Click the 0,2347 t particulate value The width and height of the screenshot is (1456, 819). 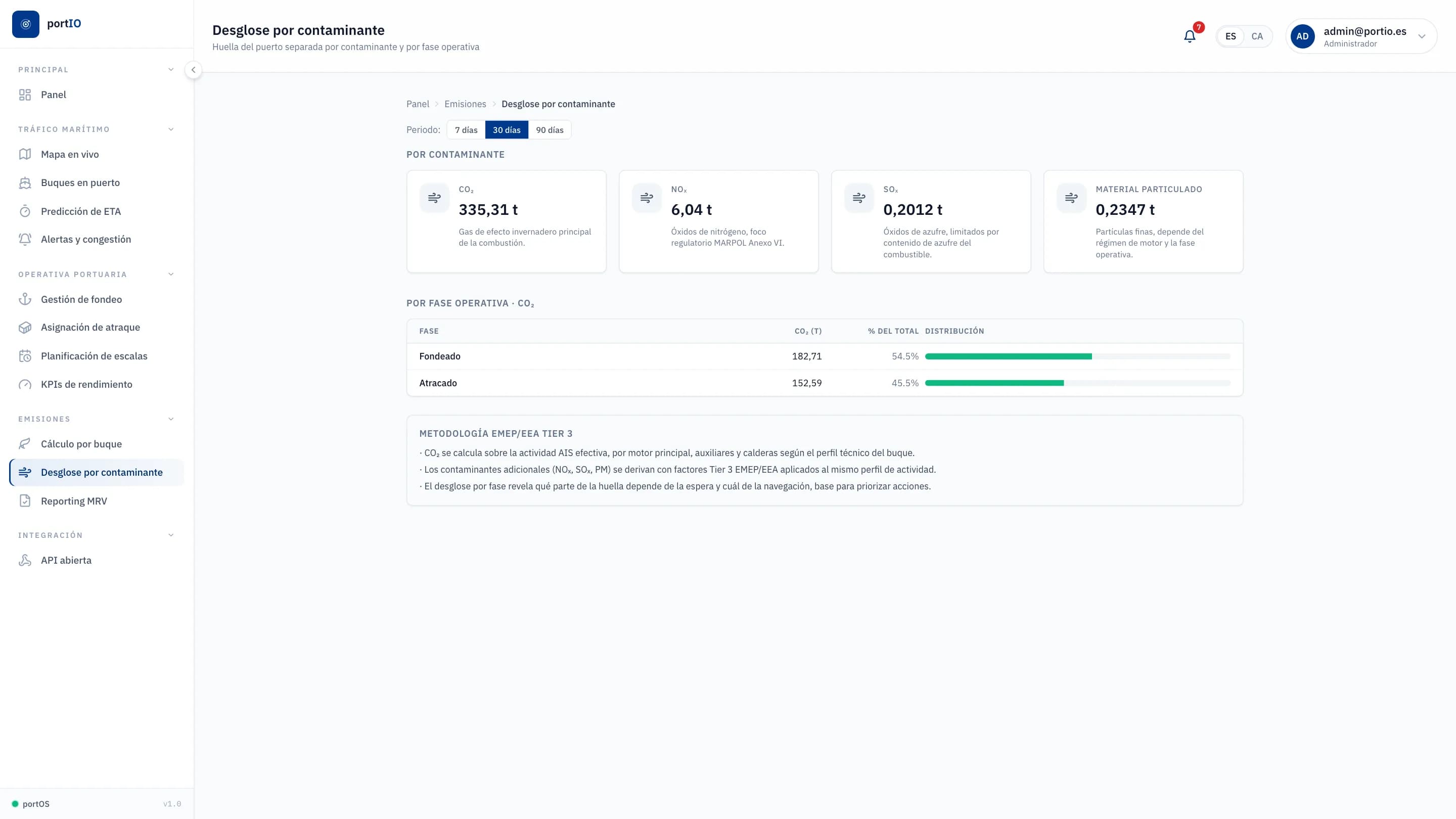tap(1125, 210)
